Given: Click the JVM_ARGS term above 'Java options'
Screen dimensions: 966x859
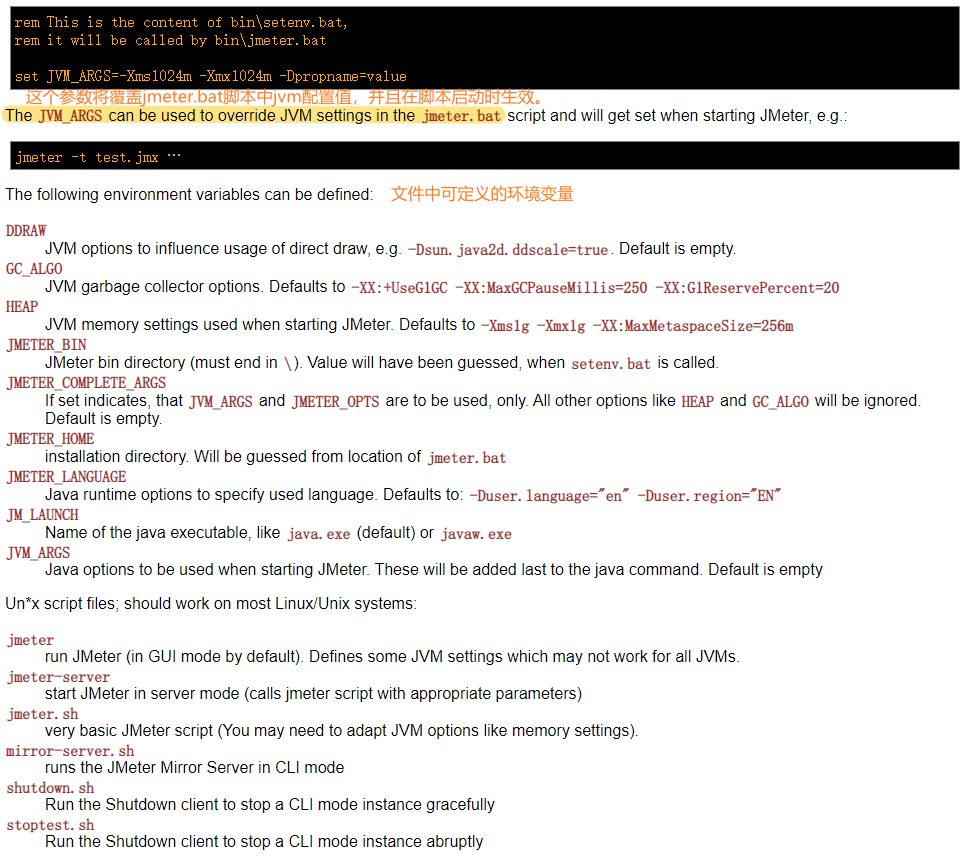Looking at the screenshot, I should [x=38, y=553].
